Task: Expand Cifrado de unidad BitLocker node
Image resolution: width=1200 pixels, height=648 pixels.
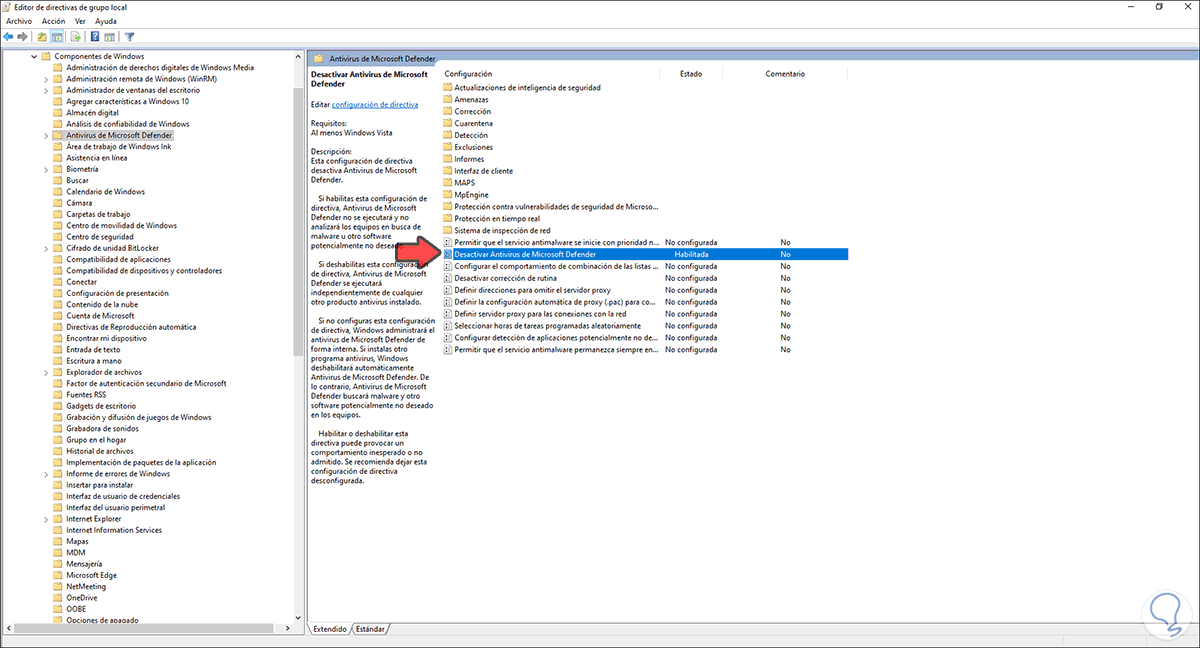Action: point(46,248)
